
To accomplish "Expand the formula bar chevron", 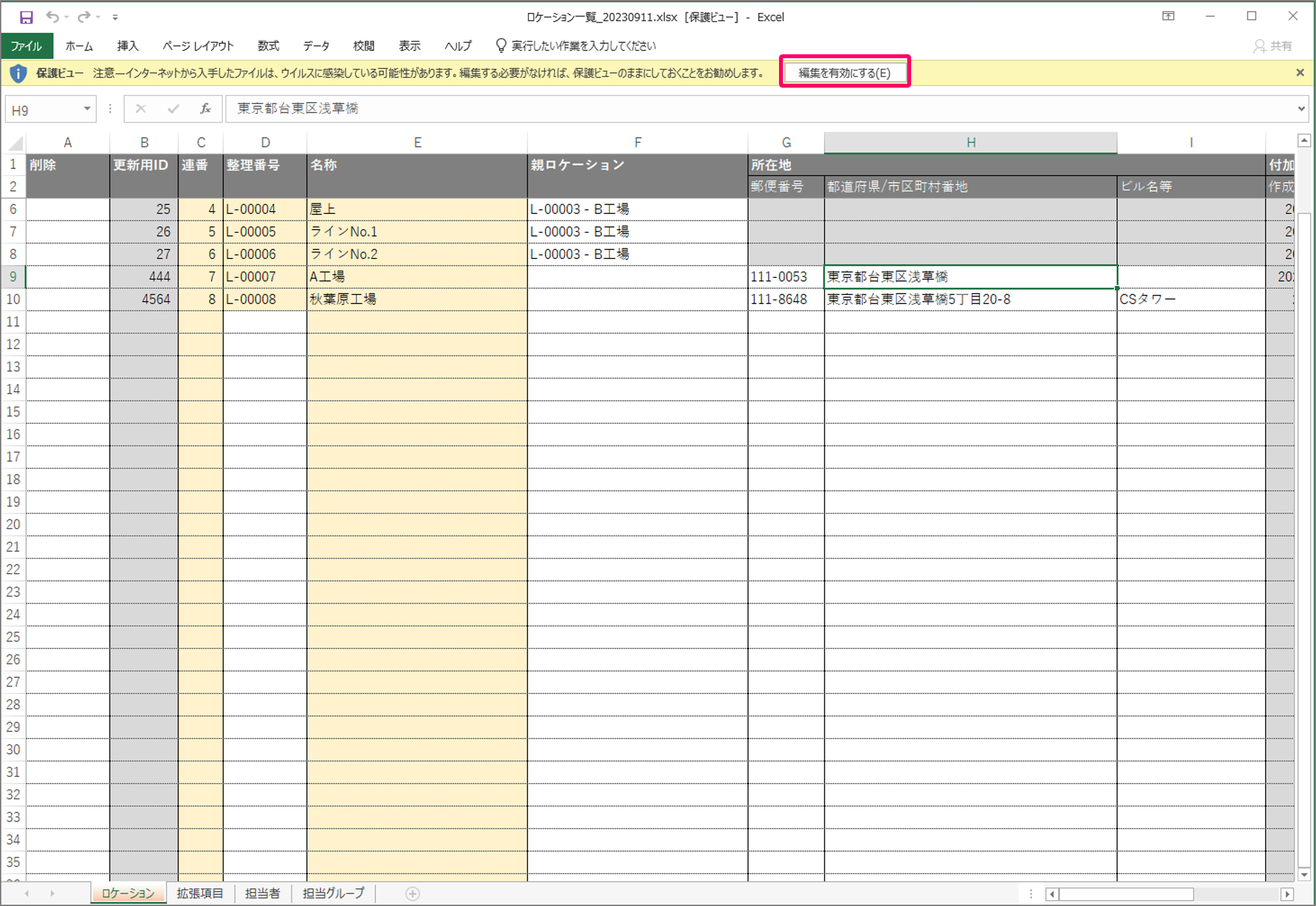I will [x=1302, y=109].
